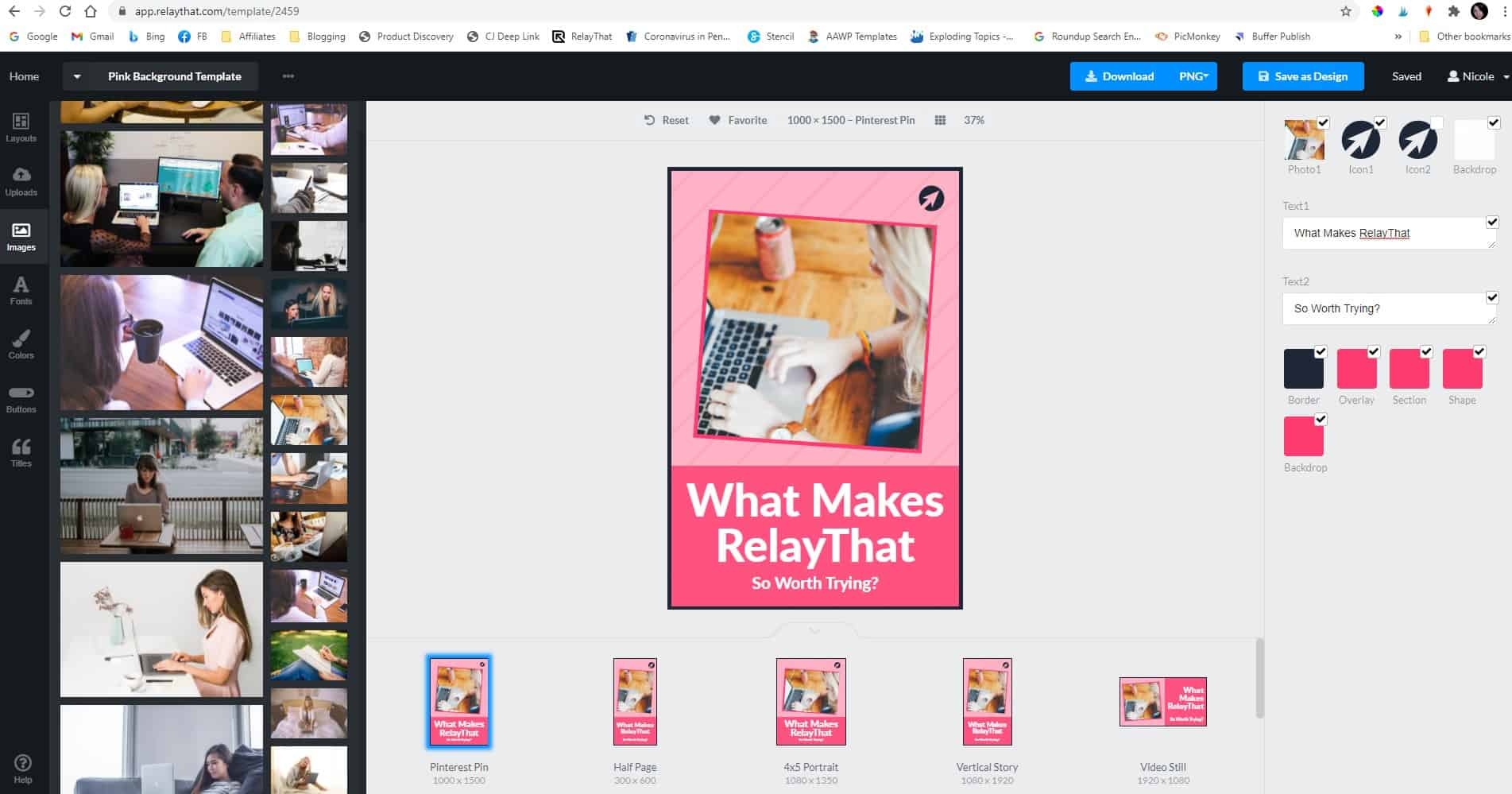Toggle the top Backdrop image checkbox
1512x794 pixels.
(x=1494, y=122)
